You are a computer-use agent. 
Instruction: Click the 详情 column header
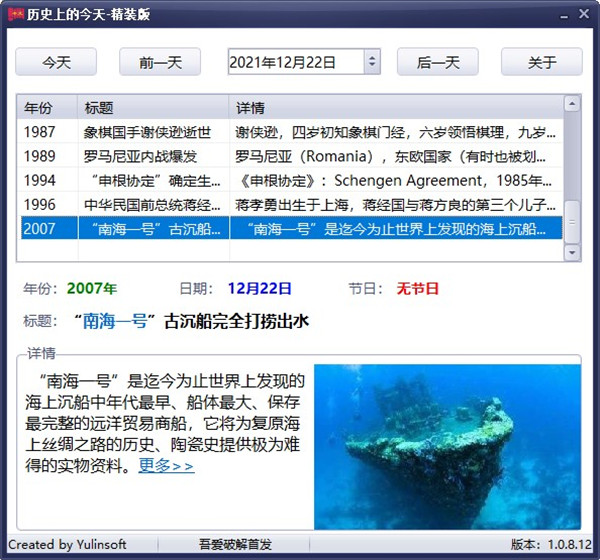coord(396,108)
